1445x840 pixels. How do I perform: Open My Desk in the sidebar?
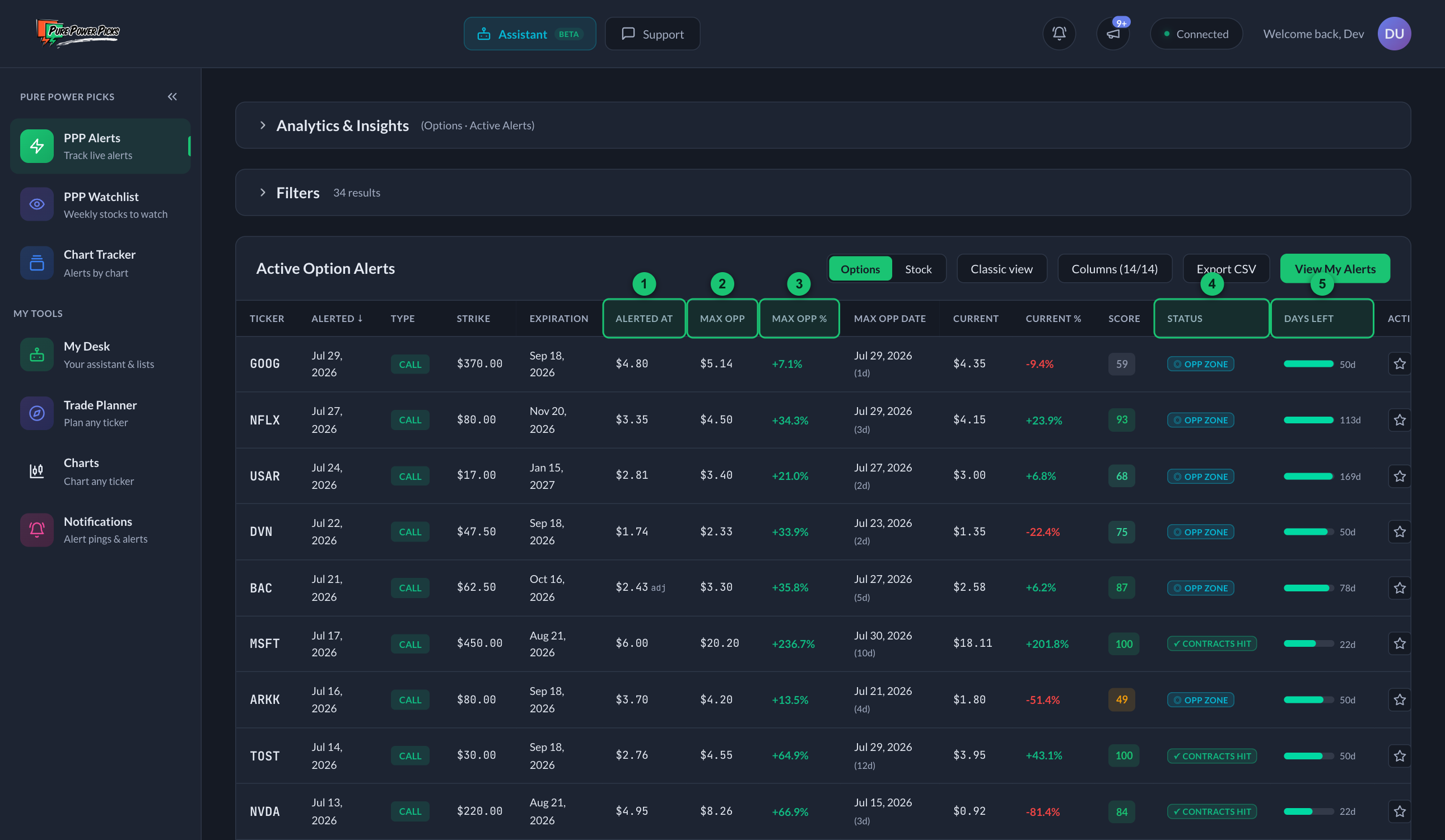click(x=100, y=355)
